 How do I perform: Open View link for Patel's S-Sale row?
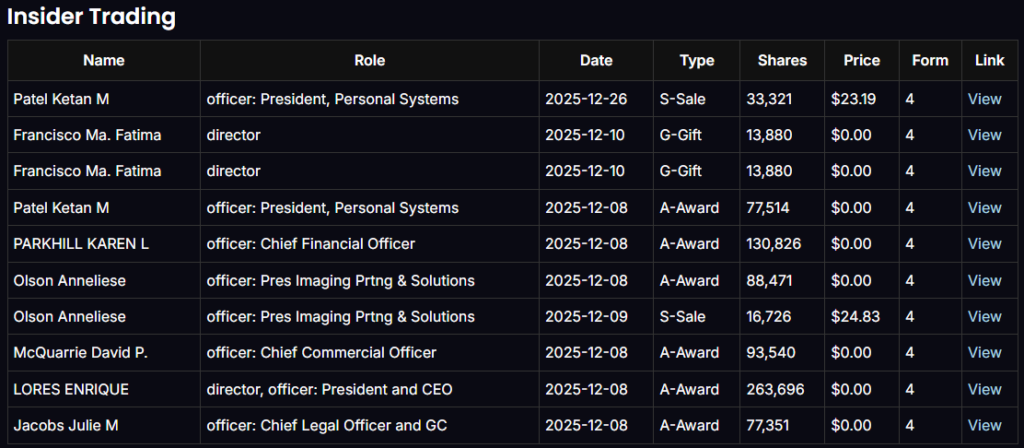click(984, 99)
